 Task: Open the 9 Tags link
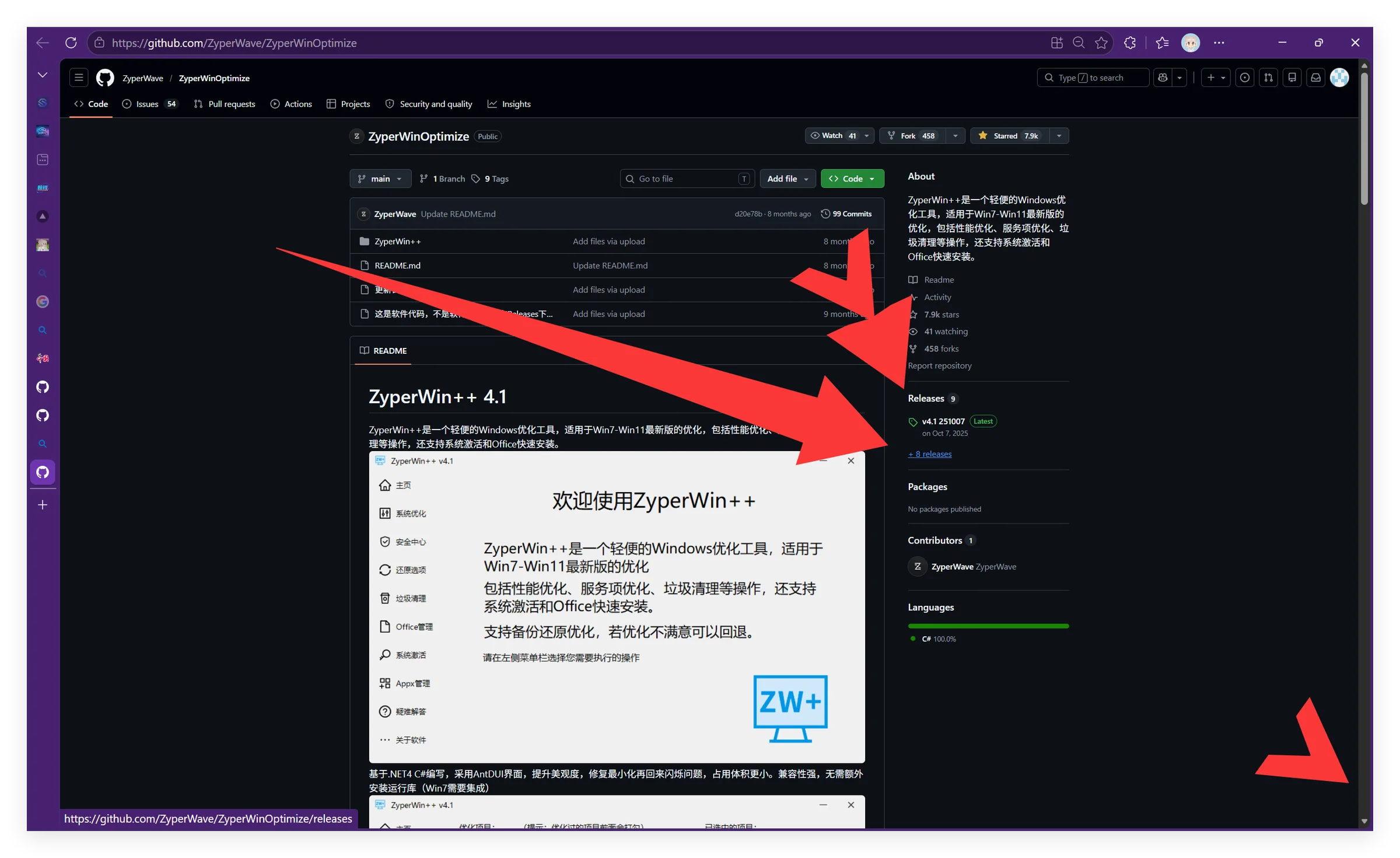point(490,179)
